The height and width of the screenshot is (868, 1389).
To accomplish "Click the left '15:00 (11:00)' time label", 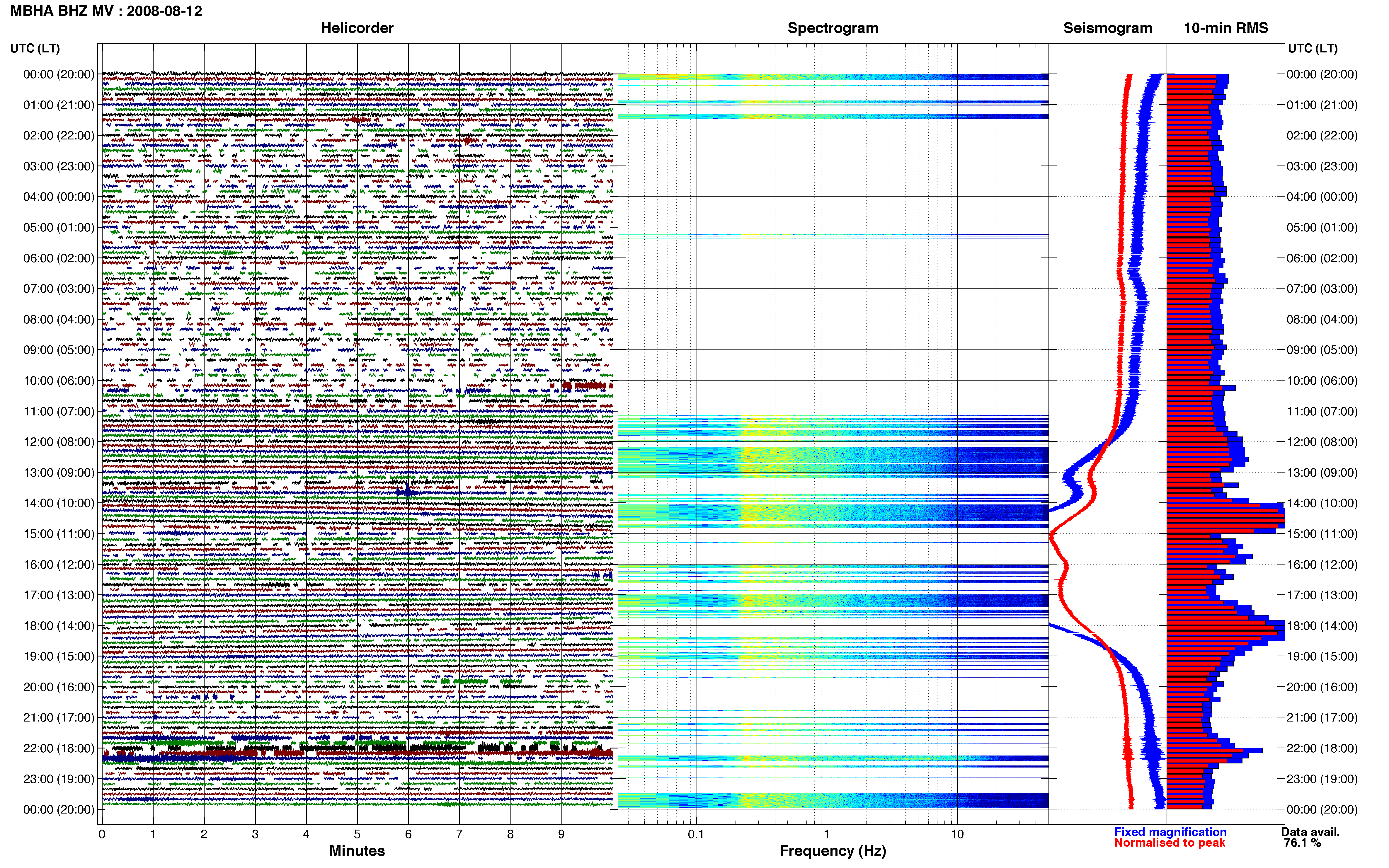I will click(59, 534).
